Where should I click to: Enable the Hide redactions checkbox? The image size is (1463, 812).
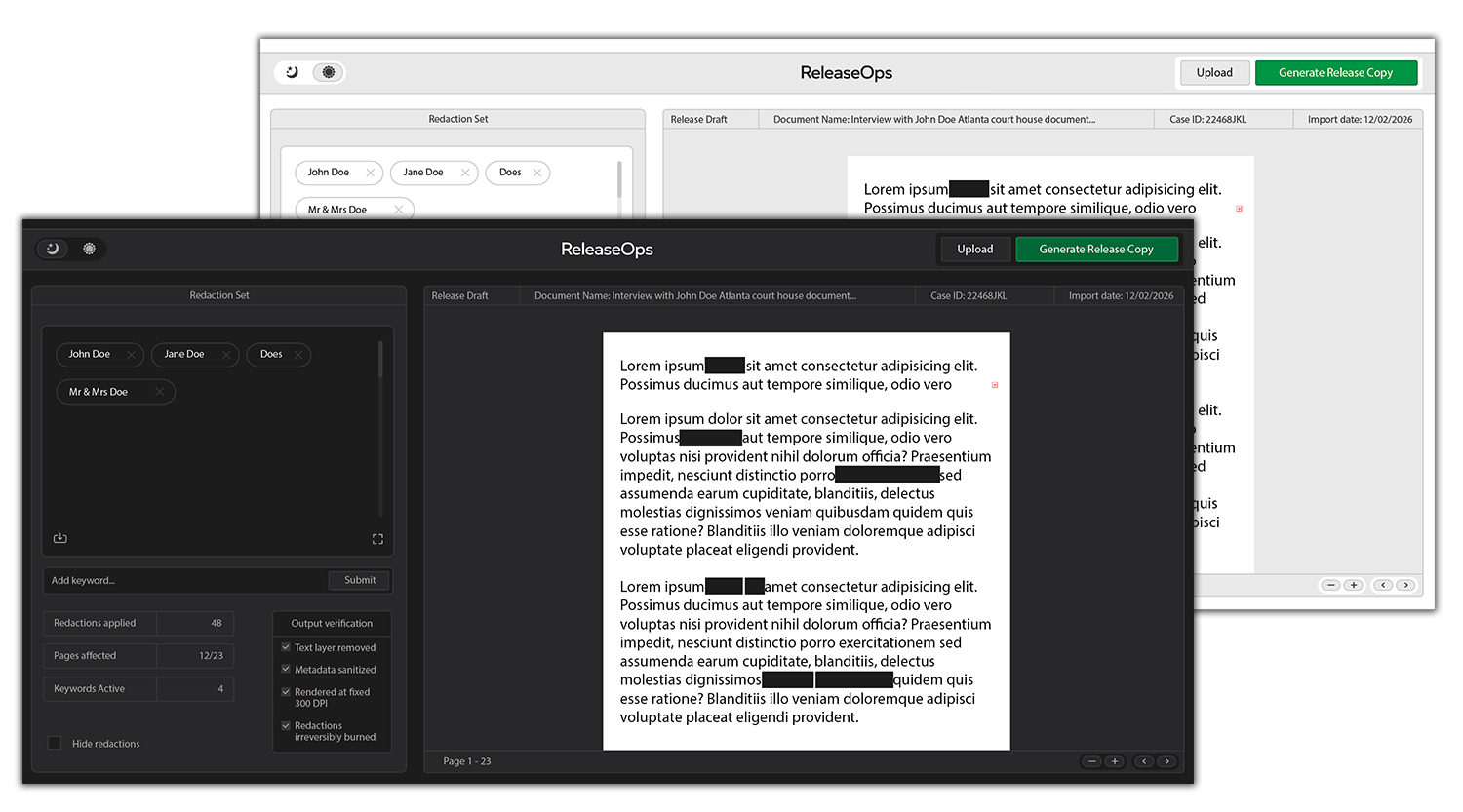[x=54, y=743]
